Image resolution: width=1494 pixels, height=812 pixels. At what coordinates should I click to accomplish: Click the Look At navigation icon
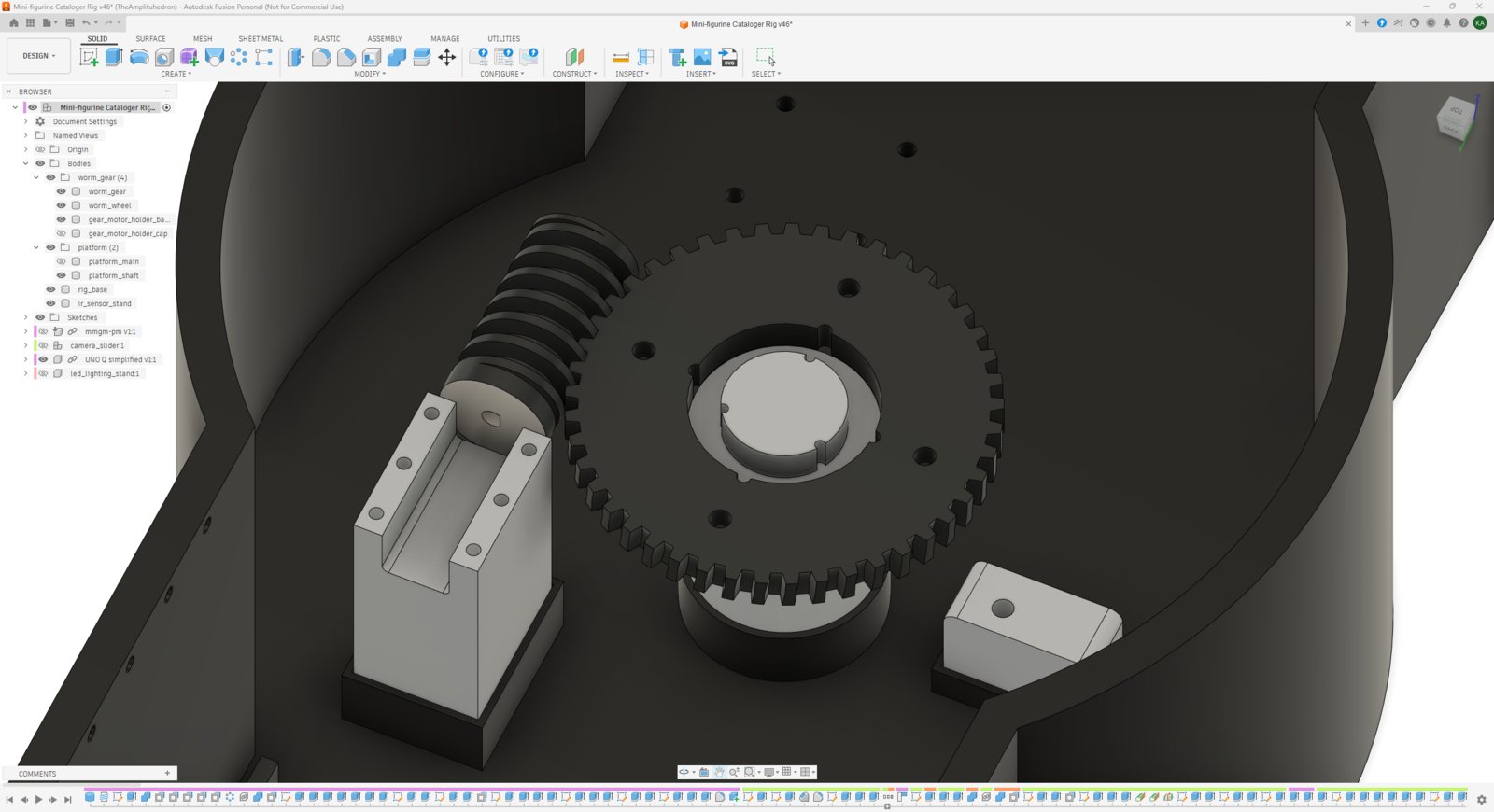tap(704, 772)
